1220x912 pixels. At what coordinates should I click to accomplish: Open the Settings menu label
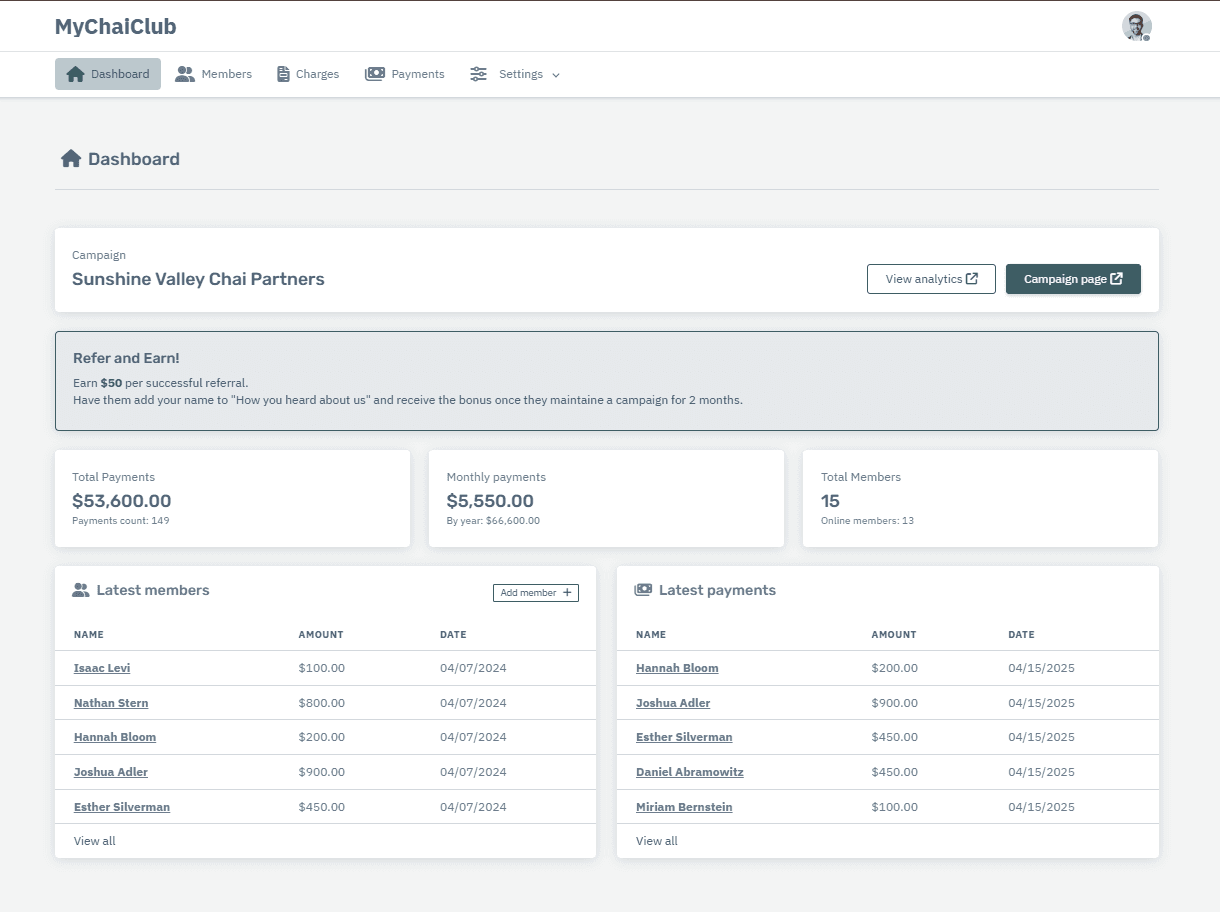(x=521, y=74)
